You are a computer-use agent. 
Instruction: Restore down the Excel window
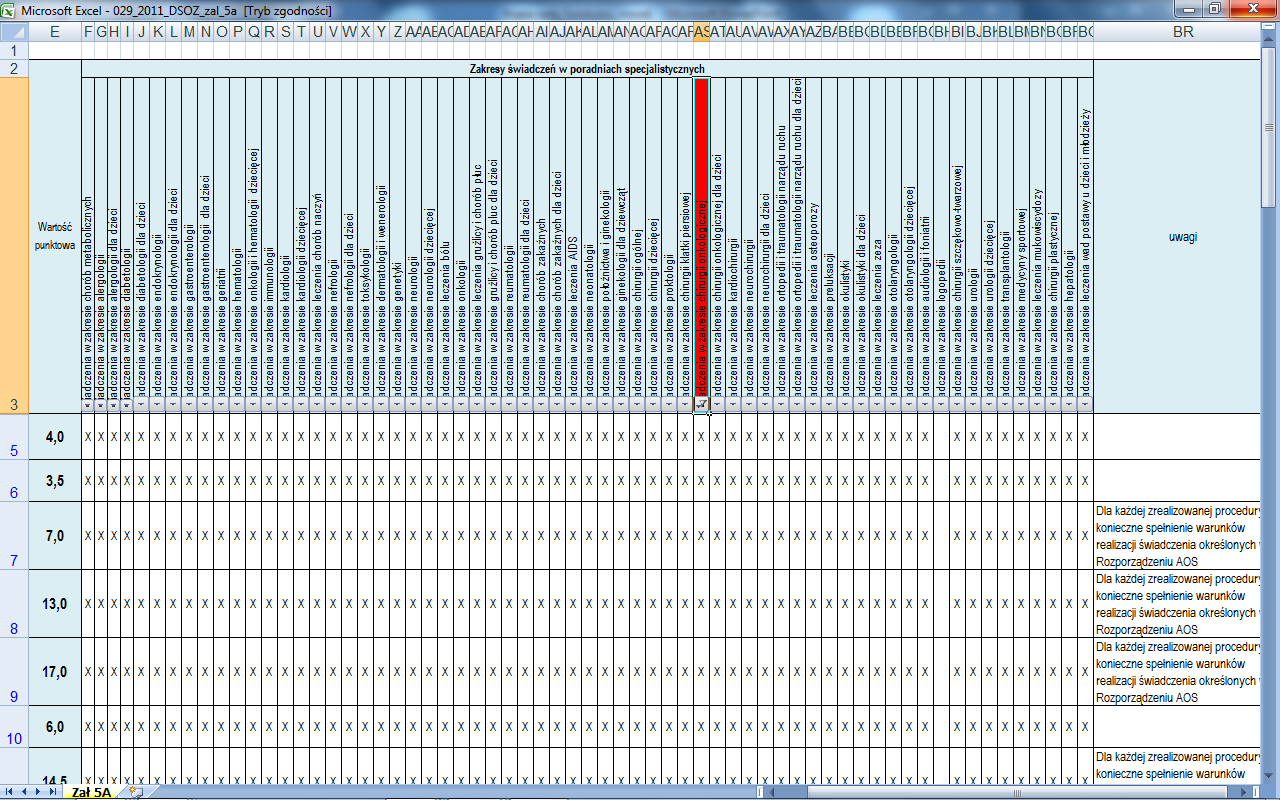[1214, 8]
